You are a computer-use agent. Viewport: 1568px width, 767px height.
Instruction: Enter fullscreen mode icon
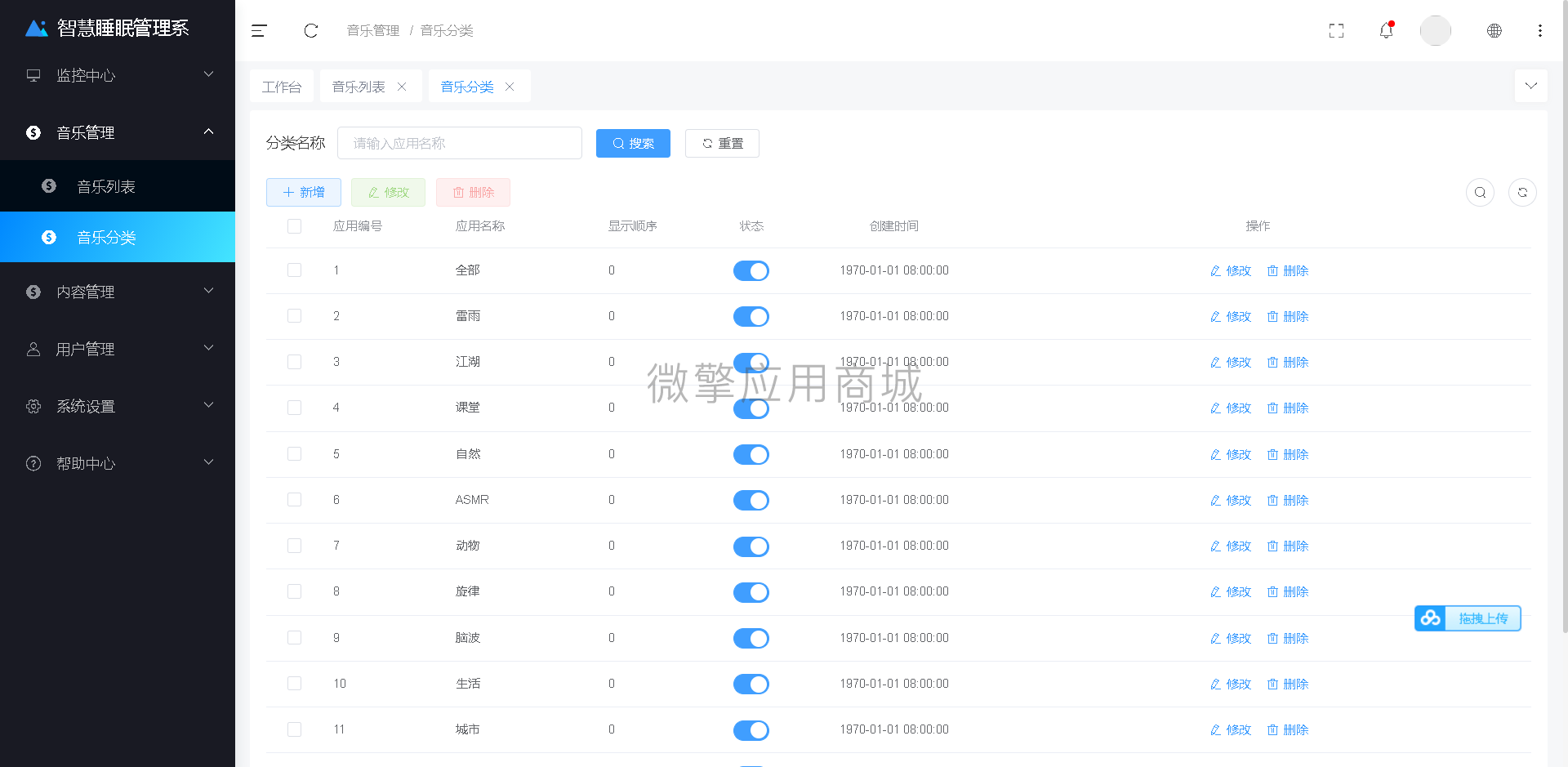point(1336,31)
